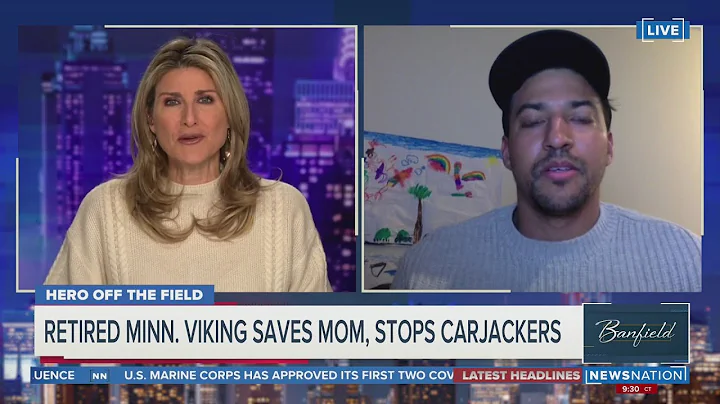Viewport: 720px width, 404px height.
Task: Click the word CARJACKERS in the headline
Action: click(501, 332)
